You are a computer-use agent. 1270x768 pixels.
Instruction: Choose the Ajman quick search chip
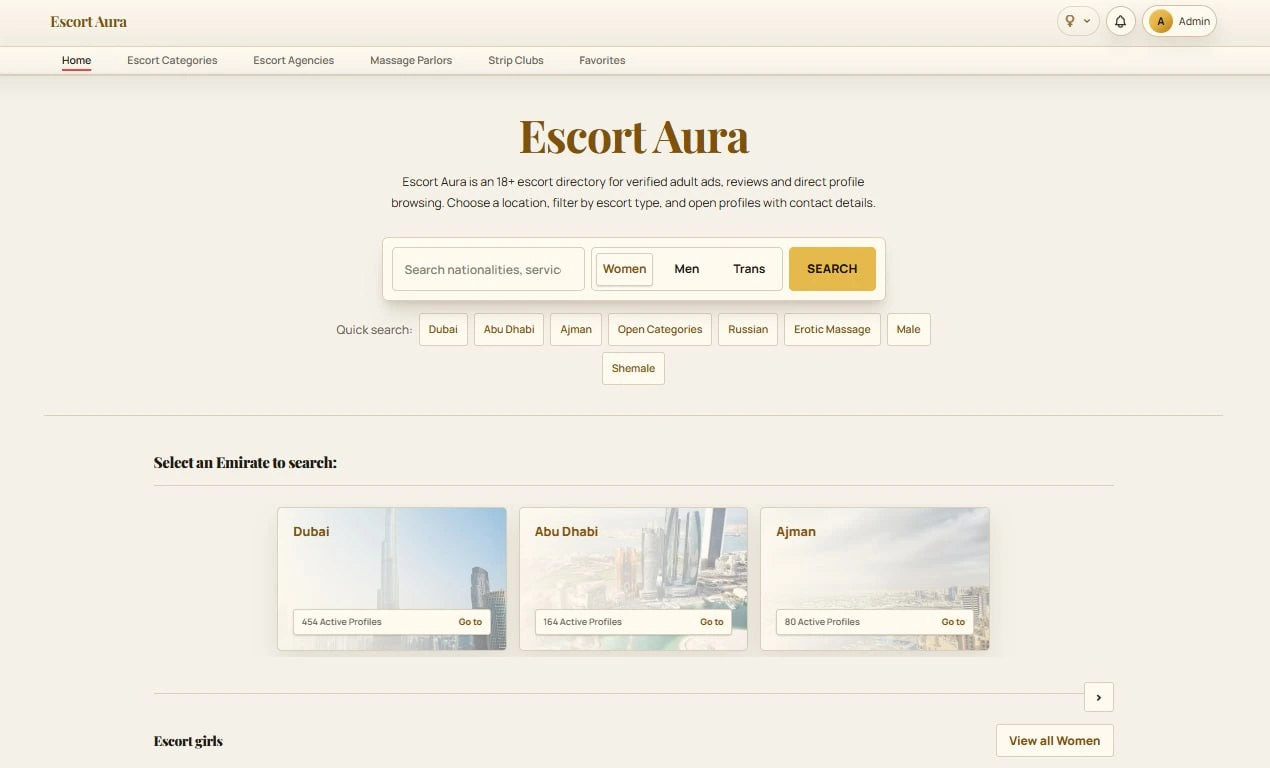[x=576, y=329]
